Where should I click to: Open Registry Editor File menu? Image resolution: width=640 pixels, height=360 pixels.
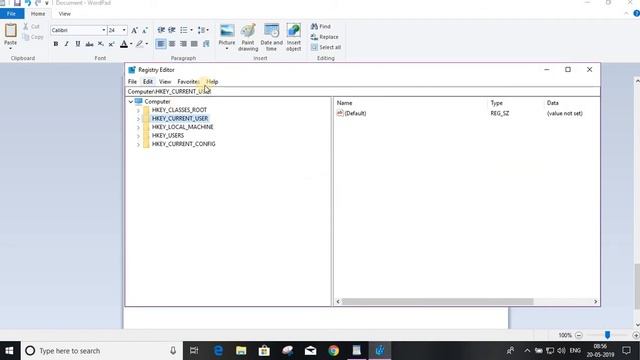pos(132,82)
